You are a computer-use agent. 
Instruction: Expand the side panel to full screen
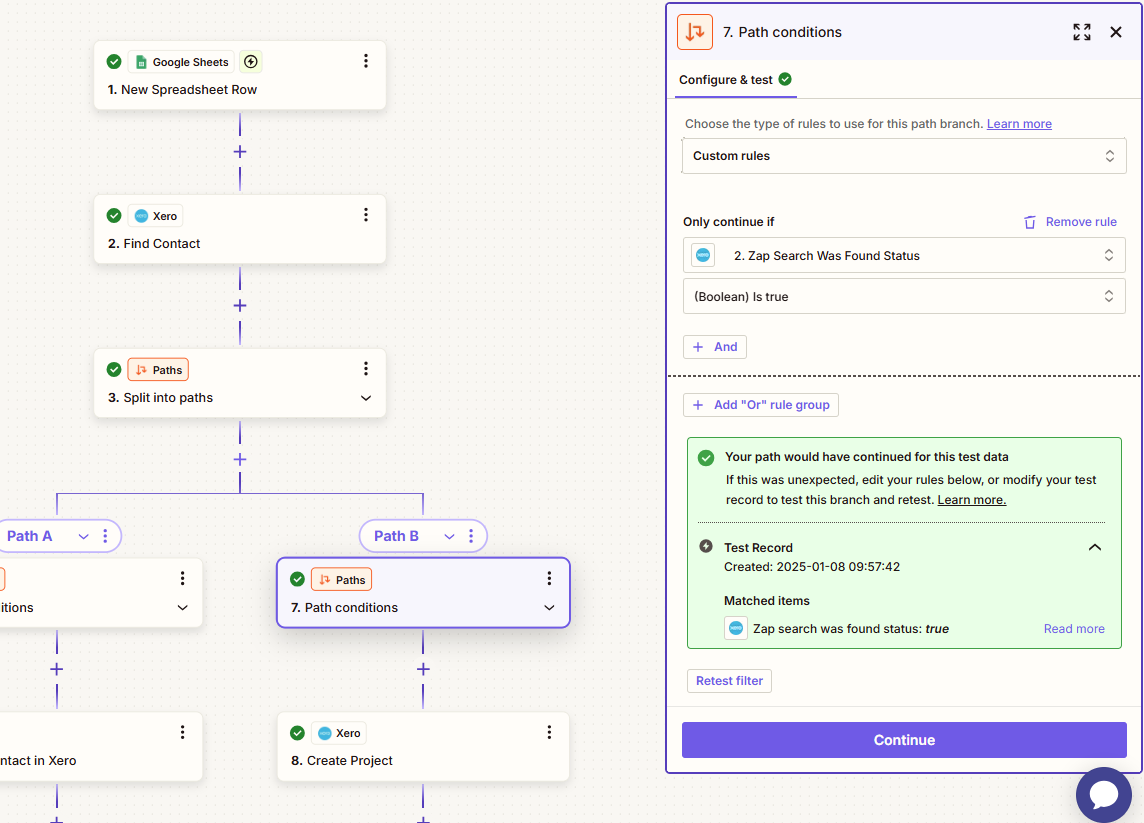pos(1082,32)
